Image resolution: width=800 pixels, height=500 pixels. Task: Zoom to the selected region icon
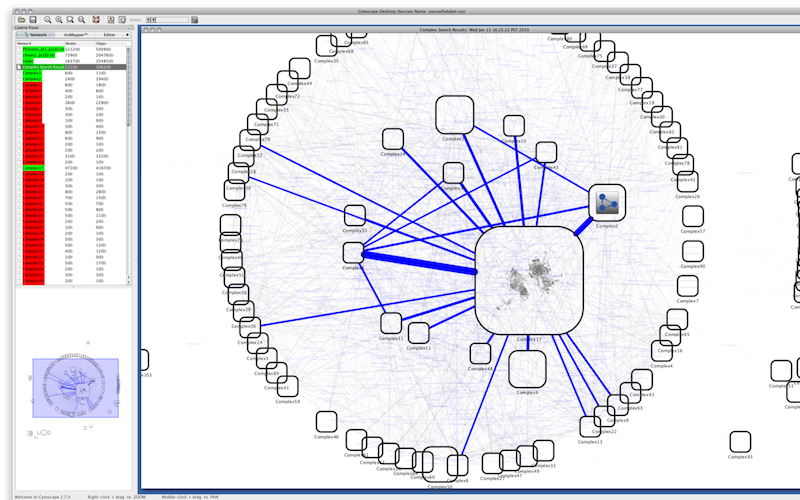70,19
